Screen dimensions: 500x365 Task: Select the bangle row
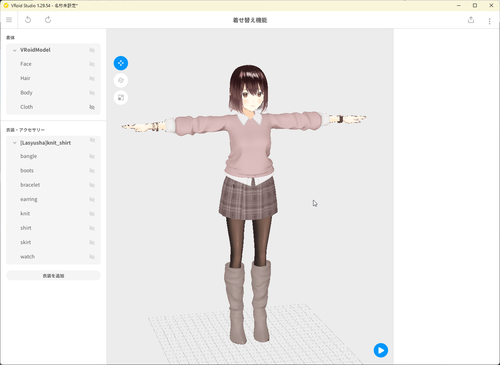(x=53, y=156)
